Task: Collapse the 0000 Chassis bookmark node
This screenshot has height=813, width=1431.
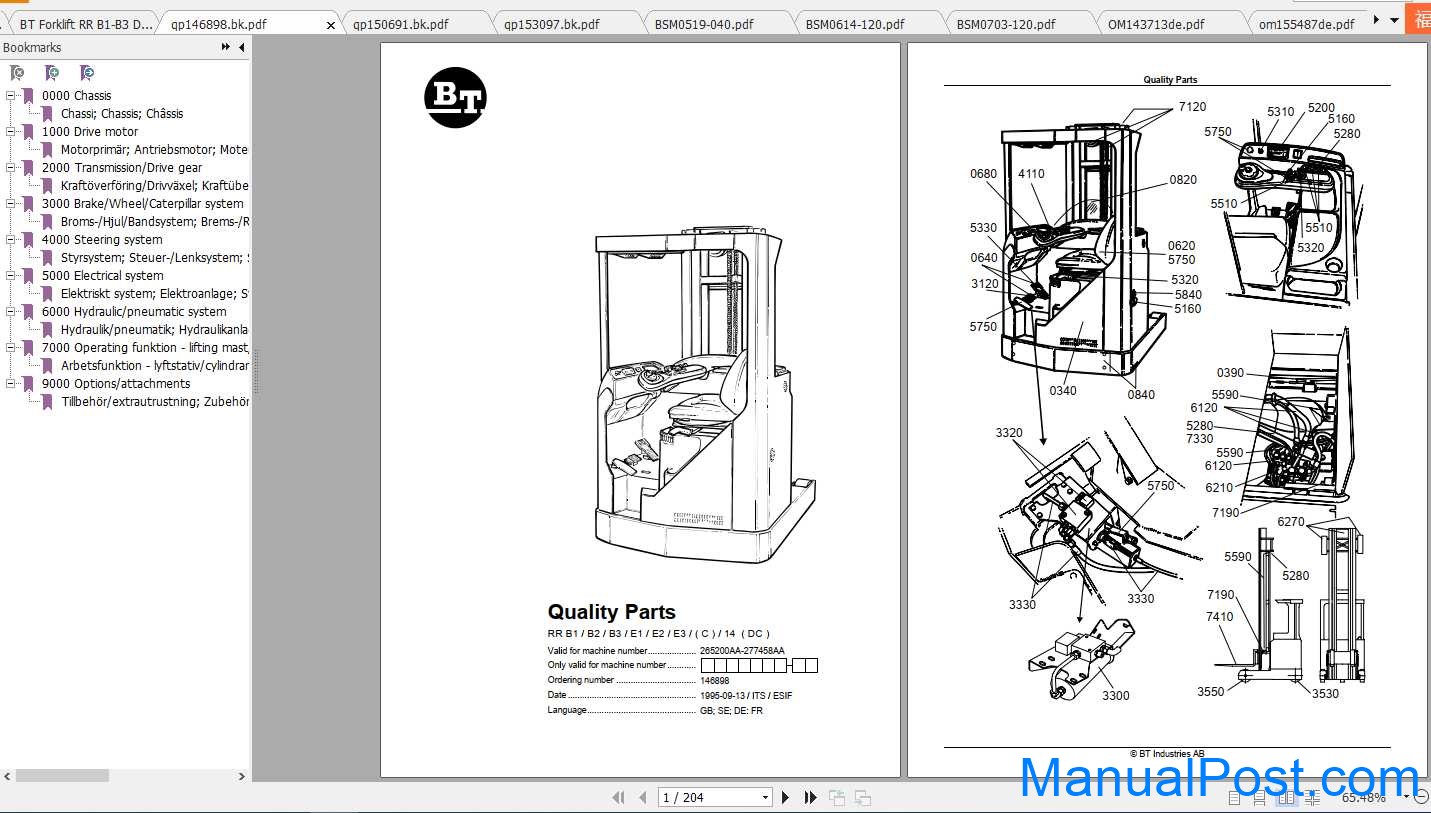Action: [x=11, y=96]
